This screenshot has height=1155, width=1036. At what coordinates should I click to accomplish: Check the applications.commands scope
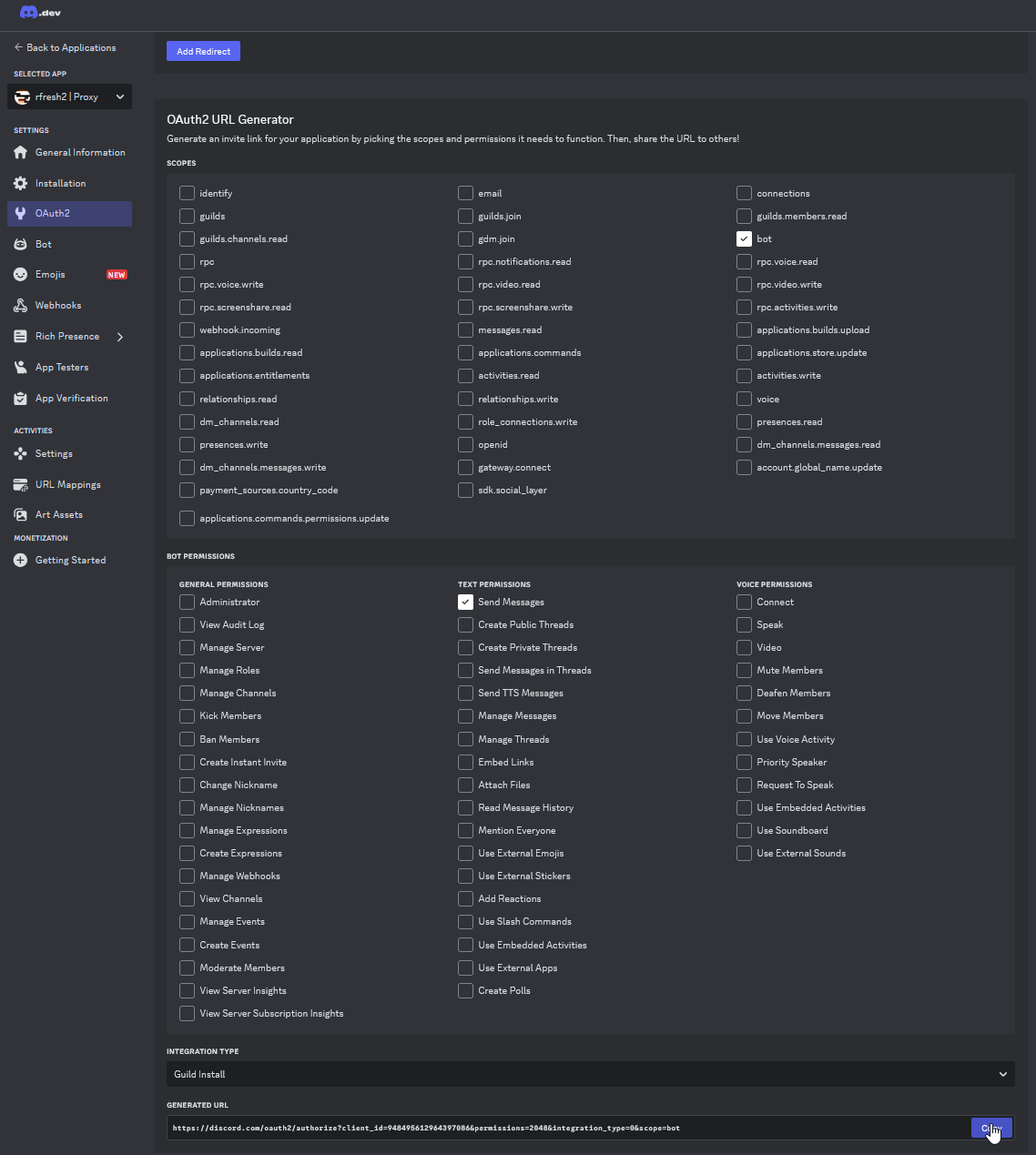(x=465, y=353)
